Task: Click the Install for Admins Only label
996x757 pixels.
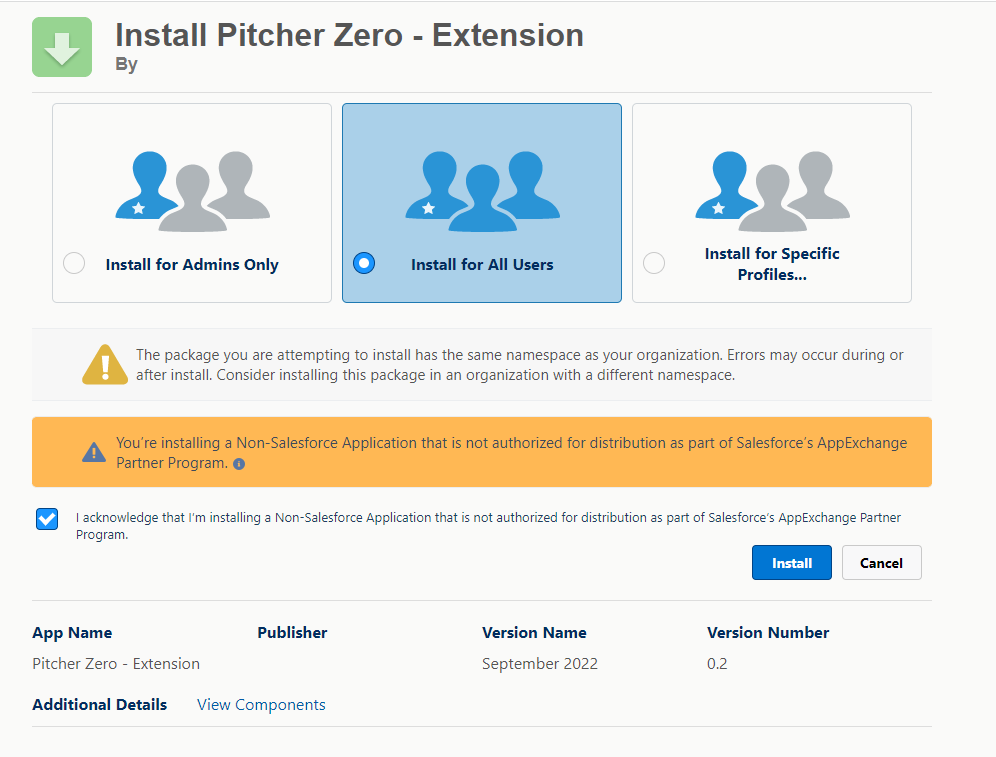Action: [192, 265]
